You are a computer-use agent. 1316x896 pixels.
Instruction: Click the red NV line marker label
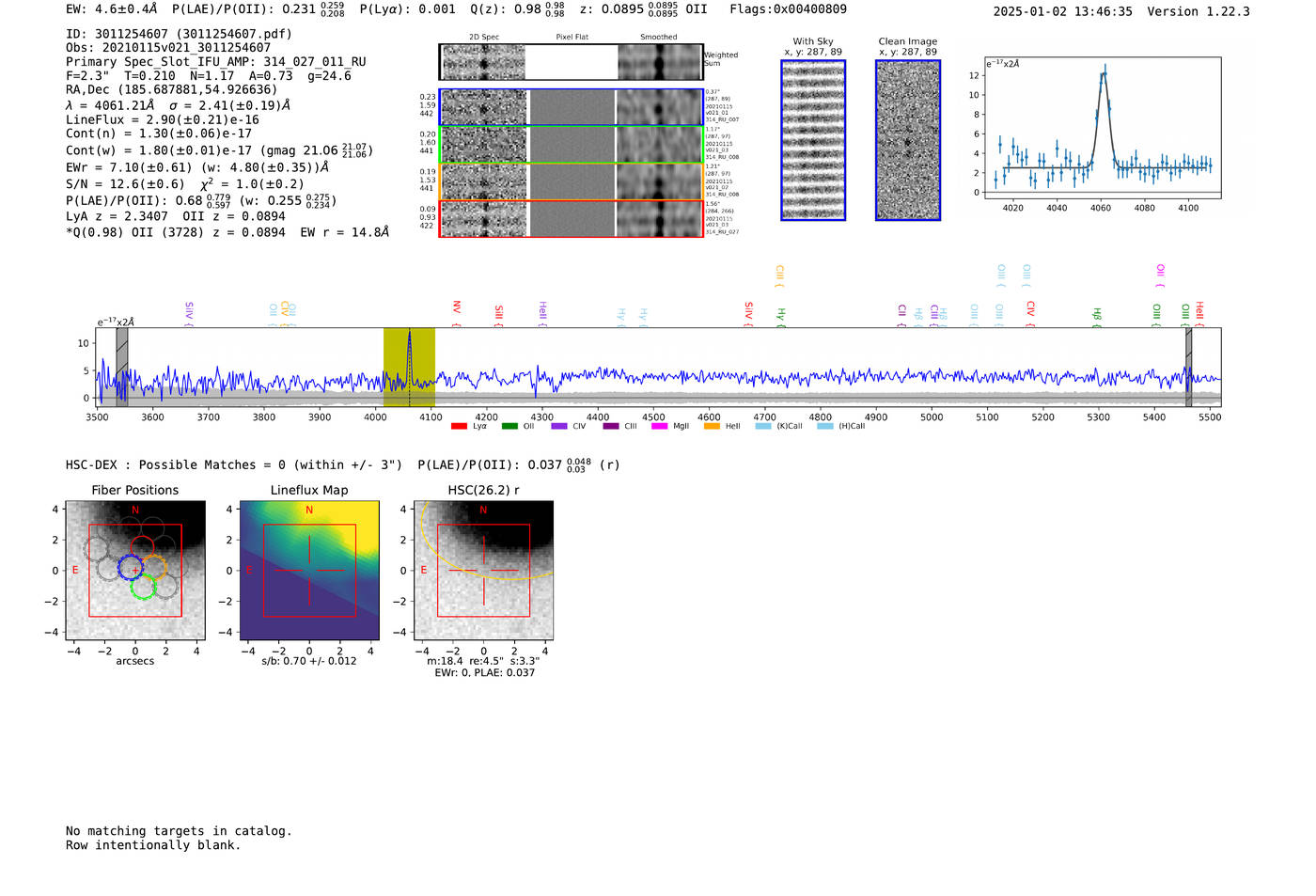pyautogui.click(x=457, y=314)
